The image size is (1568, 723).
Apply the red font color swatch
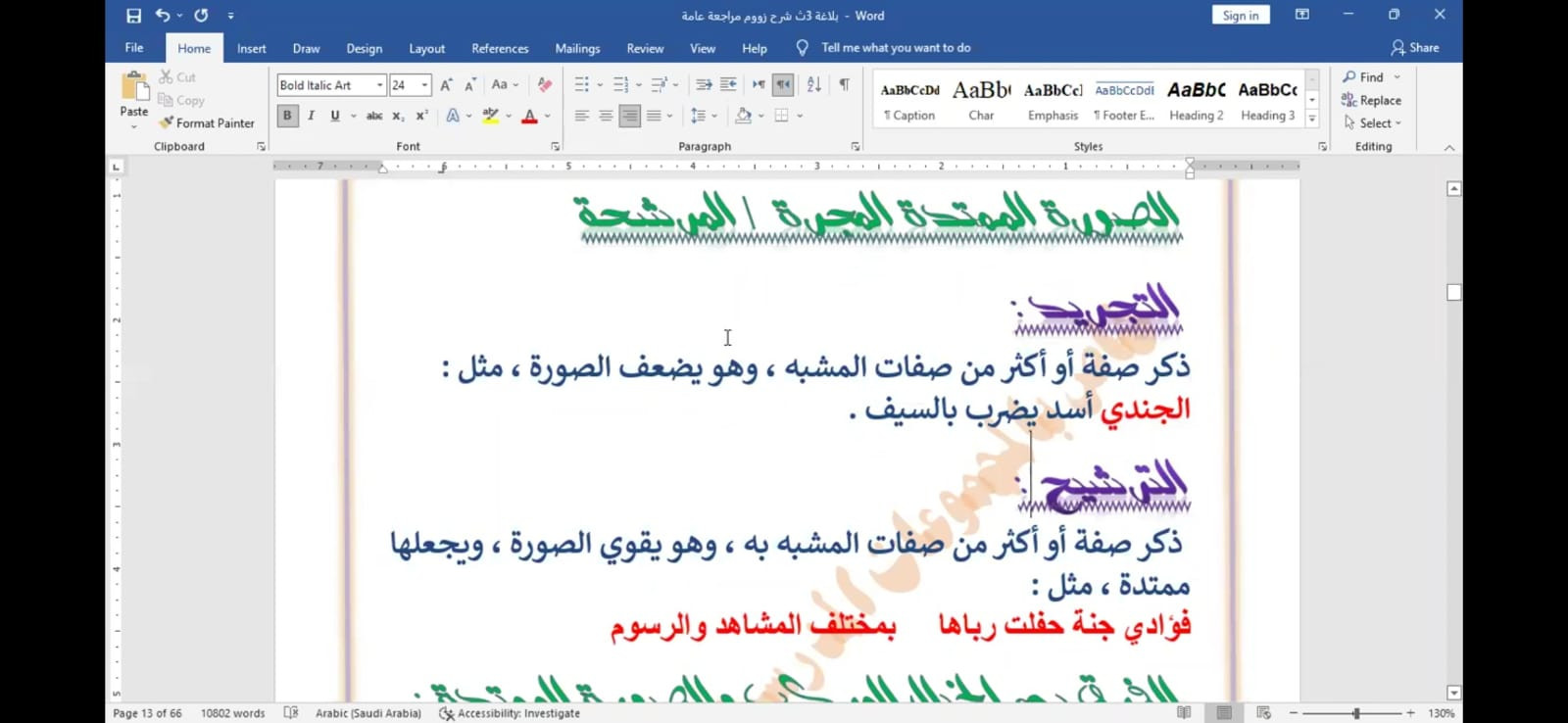(x=529, y=116)
